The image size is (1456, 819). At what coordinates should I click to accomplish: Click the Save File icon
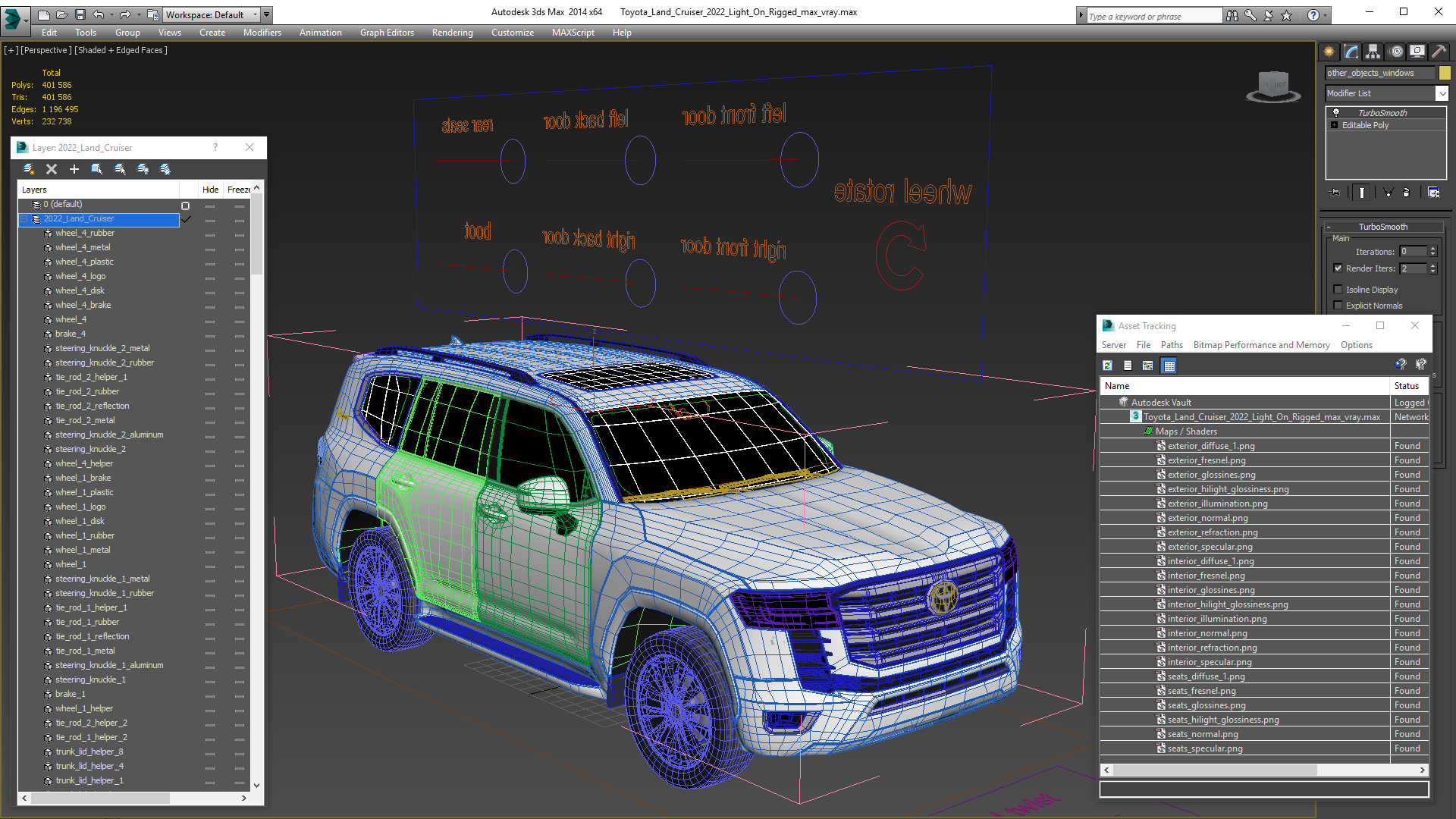point(80,14)
